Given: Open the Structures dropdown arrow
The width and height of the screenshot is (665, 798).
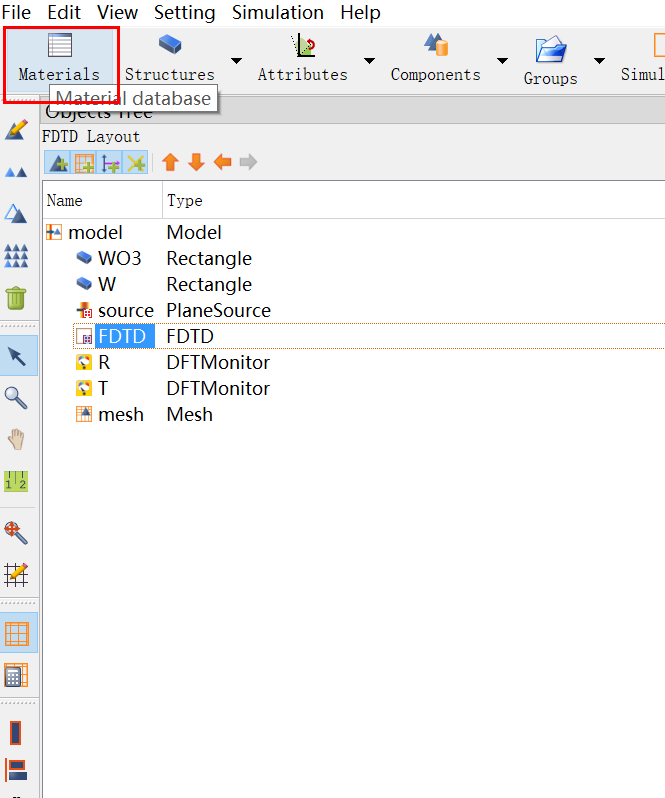Looking at the screenshot, I should point(236,60).
